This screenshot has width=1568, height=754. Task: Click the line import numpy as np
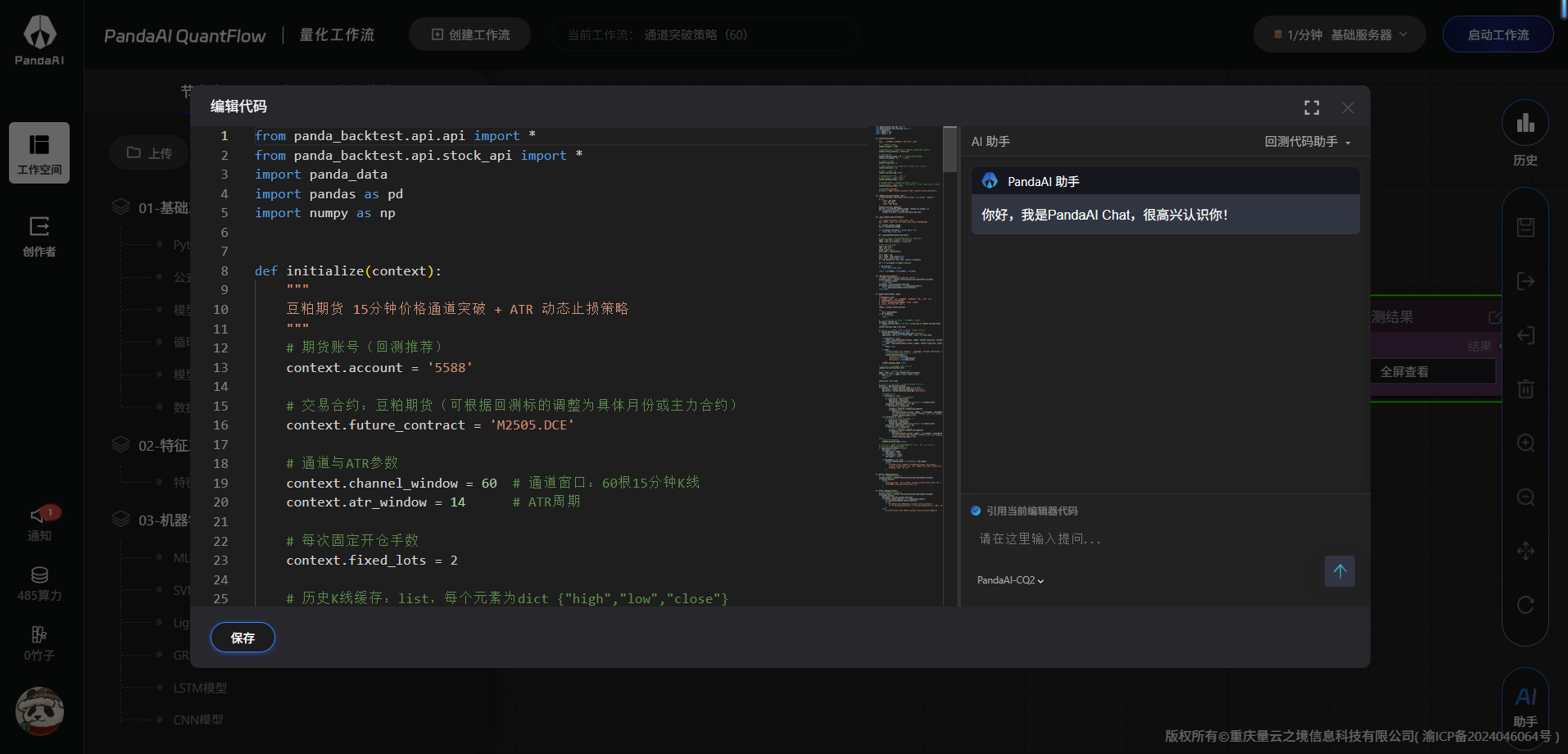coord(325,213)
